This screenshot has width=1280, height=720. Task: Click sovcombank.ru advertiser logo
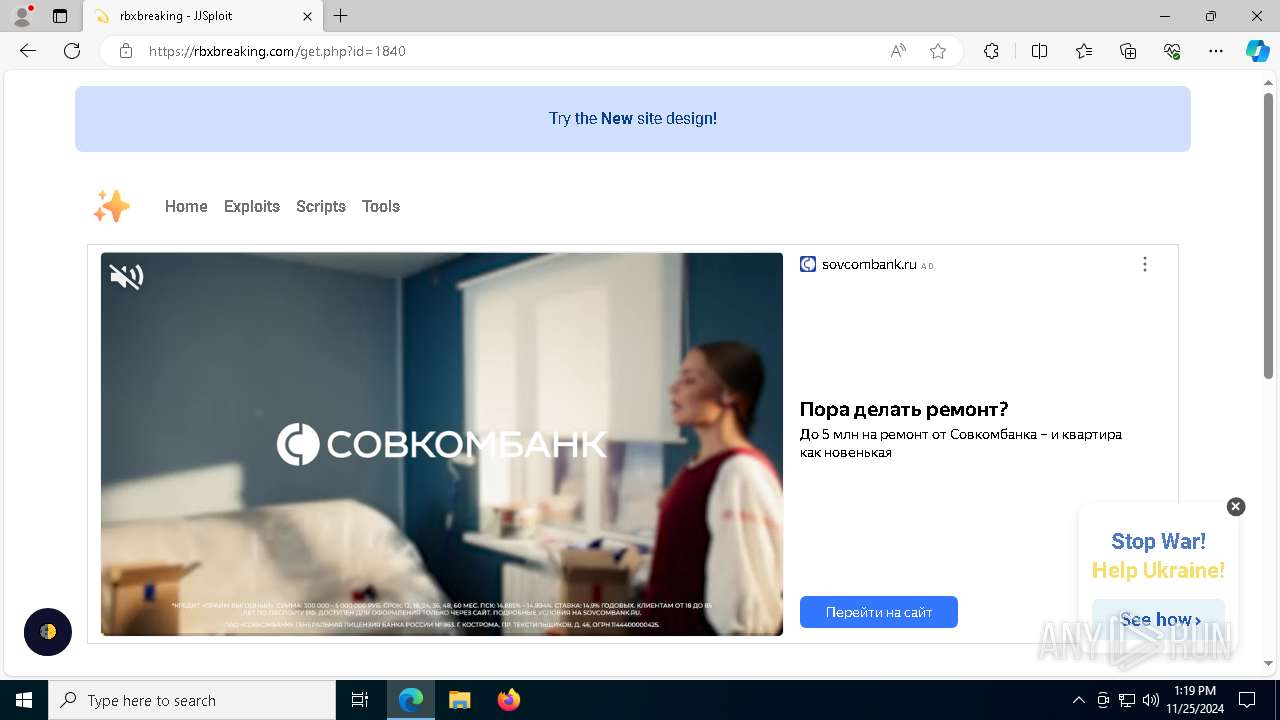(x=808, y=264)
